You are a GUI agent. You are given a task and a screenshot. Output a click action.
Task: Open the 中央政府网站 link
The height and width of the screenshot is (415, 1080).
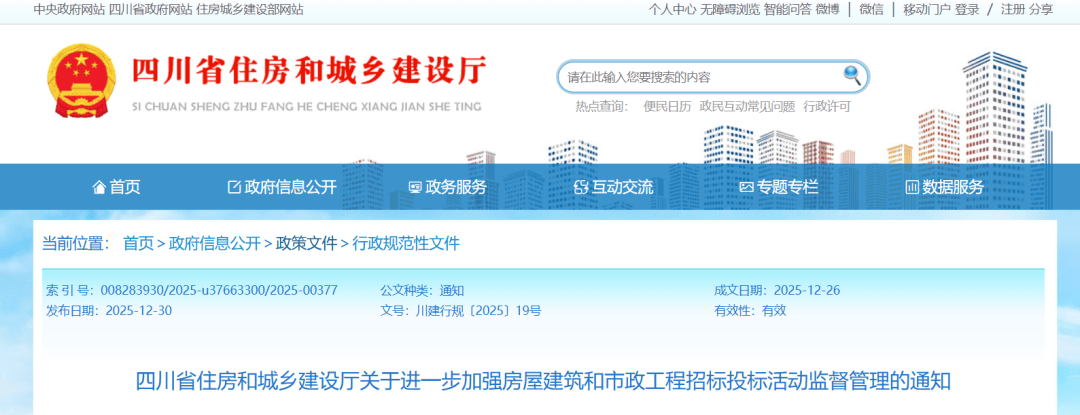(68, 9)
